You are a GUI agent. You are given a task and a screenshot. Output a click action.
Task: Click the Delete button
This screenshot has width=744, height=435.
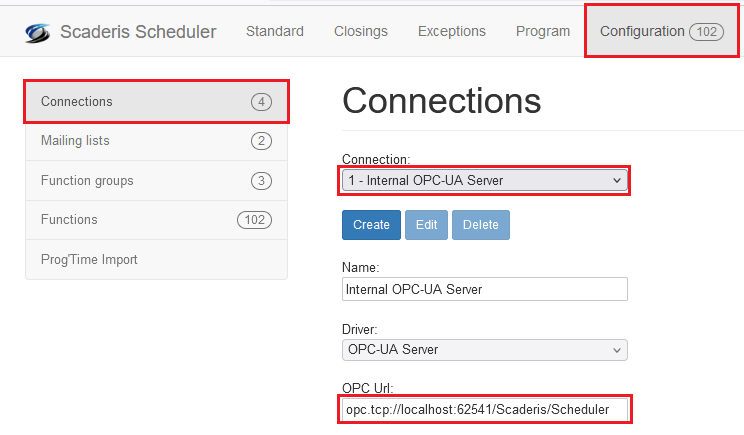pos(480,225)
